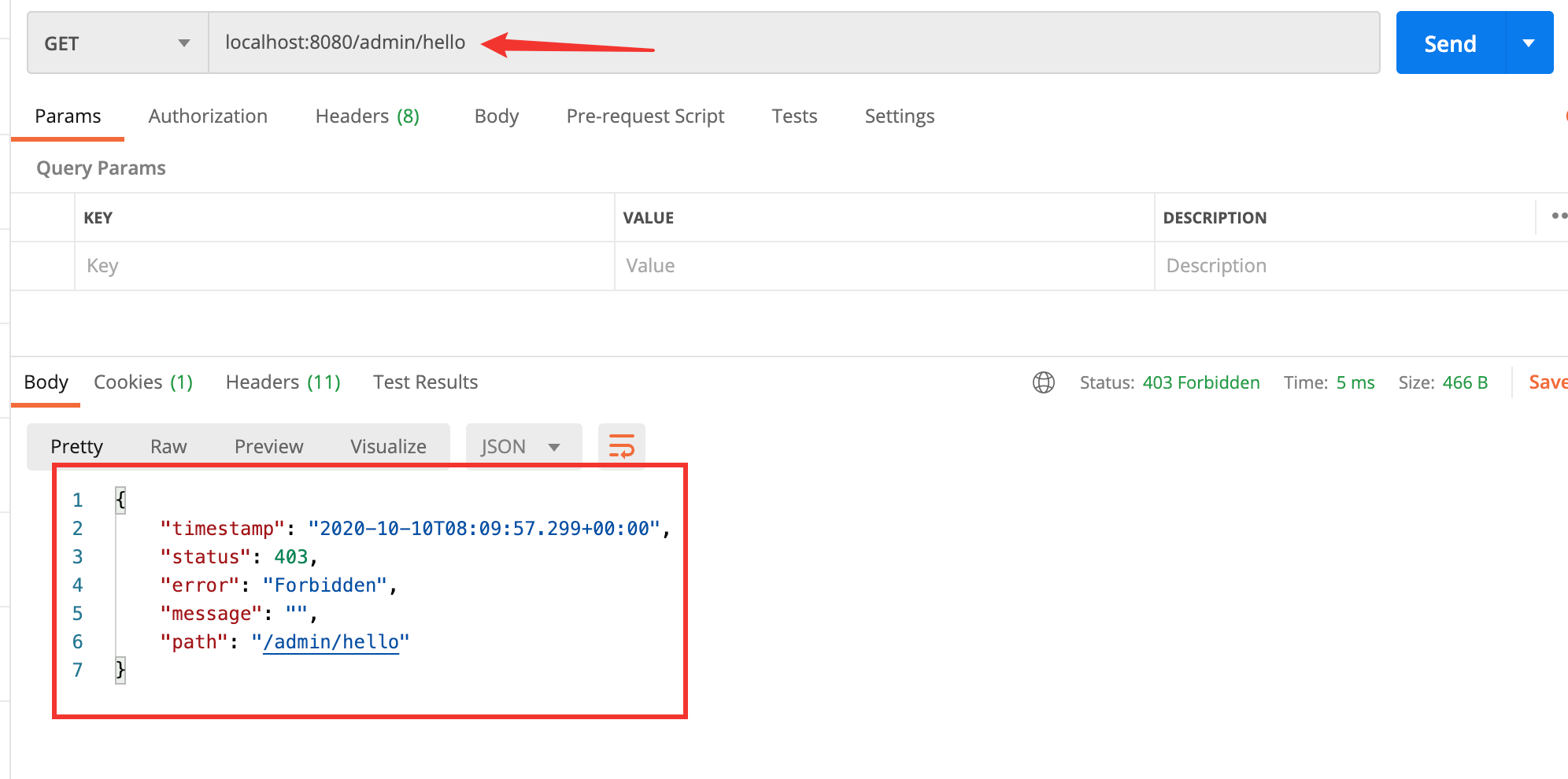The width and height of the screenshot is (1568, 779).
Task: Click the "Forbidden" error value in JSON
Action: pos(325,585)
